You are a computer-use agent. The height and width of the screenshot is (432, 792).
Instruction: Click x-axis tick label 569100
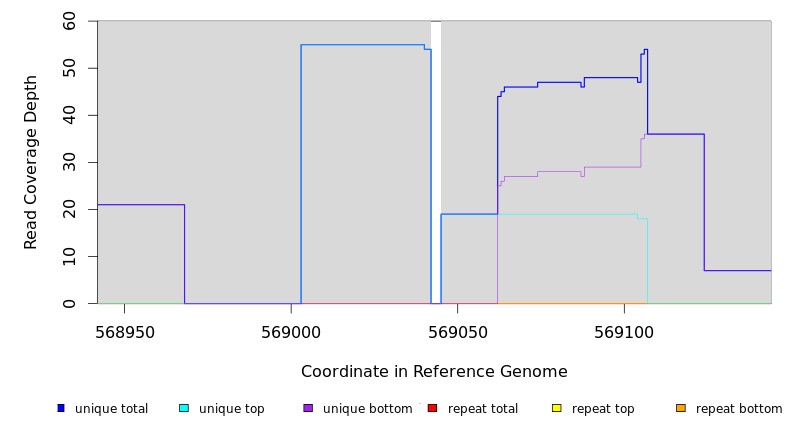click(x=624, y=332)
